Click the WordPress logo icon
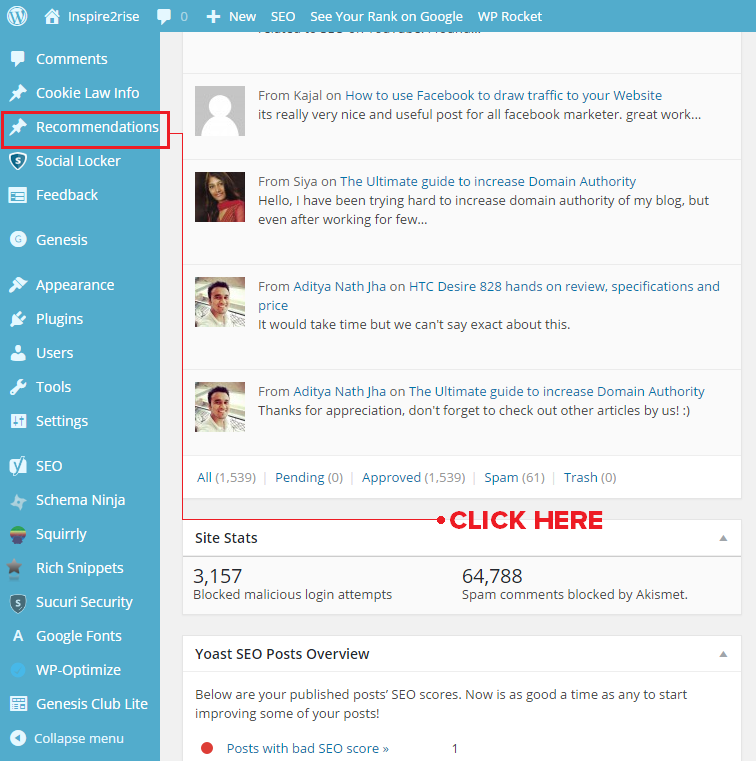 click(17, 16)
